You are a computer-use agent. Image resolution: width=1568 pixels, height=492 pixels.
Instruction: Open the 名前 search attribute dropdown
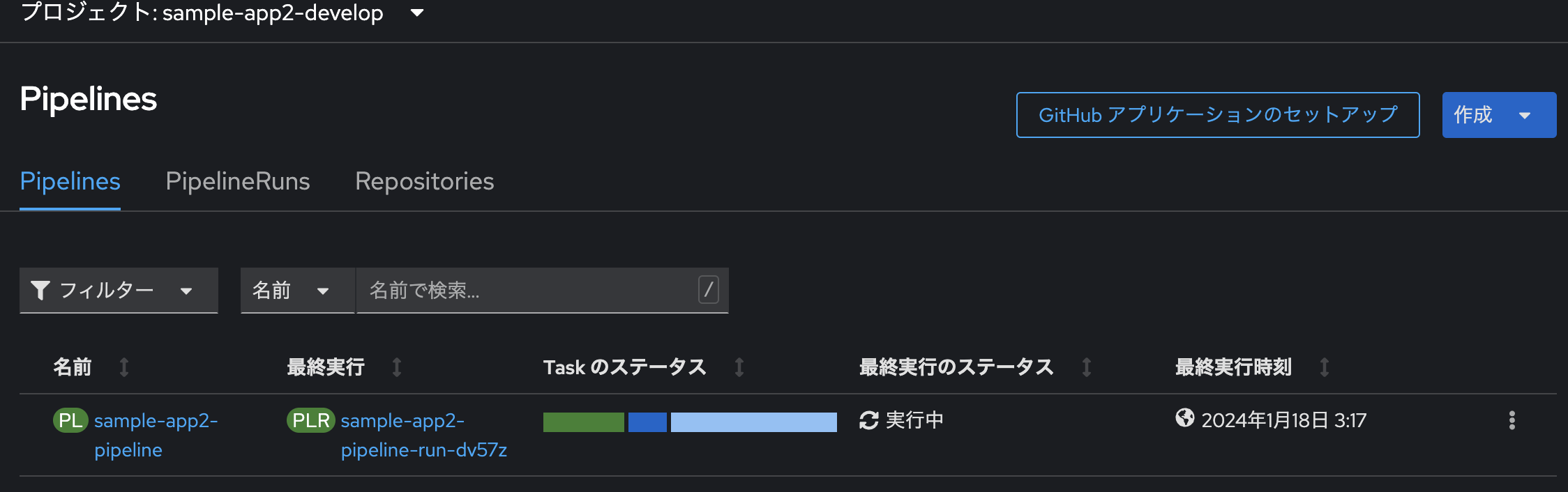tap(297, 291)
